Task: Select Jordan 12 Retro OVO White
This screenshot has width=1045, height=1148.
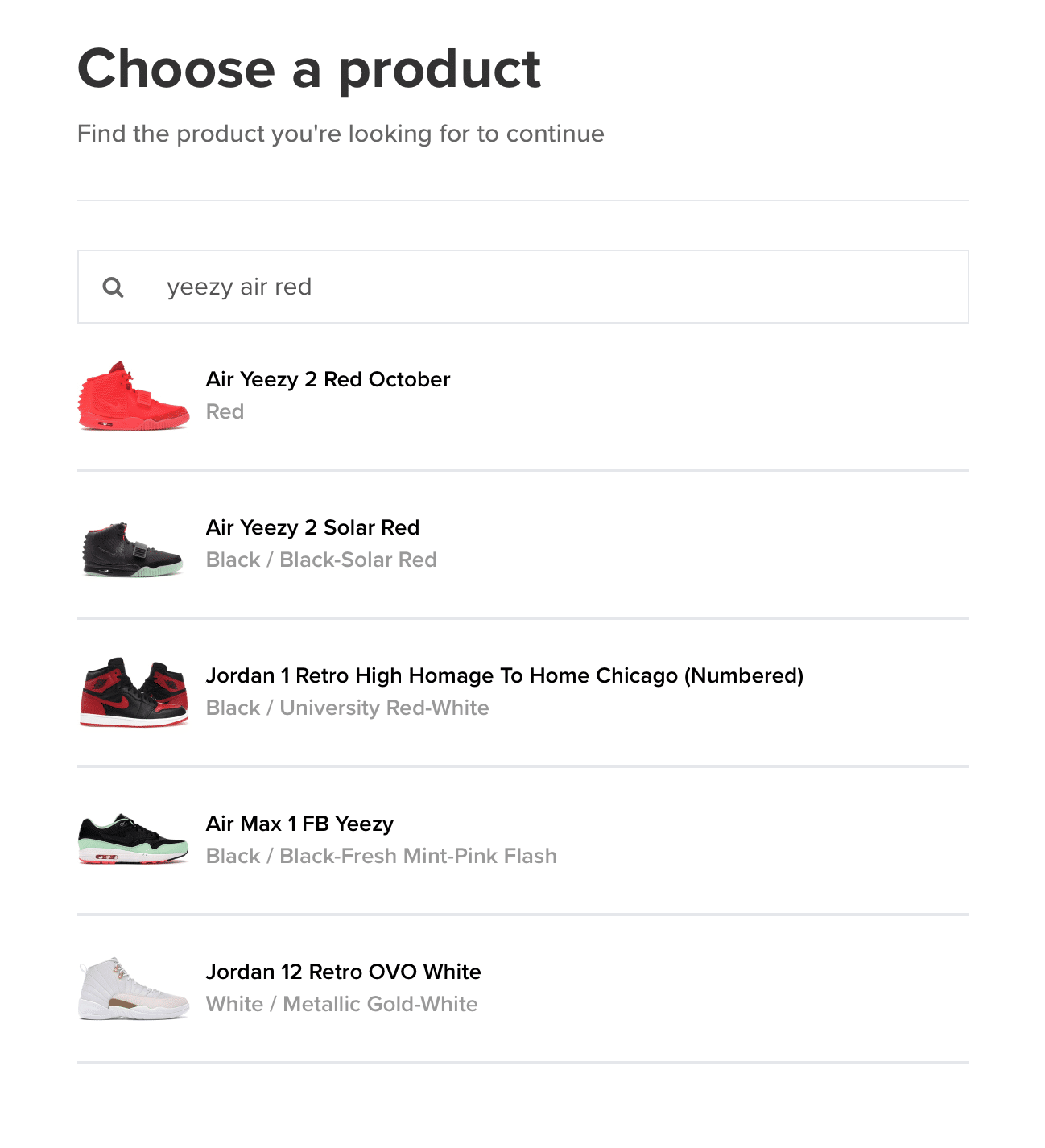Action: pos(344,972)
